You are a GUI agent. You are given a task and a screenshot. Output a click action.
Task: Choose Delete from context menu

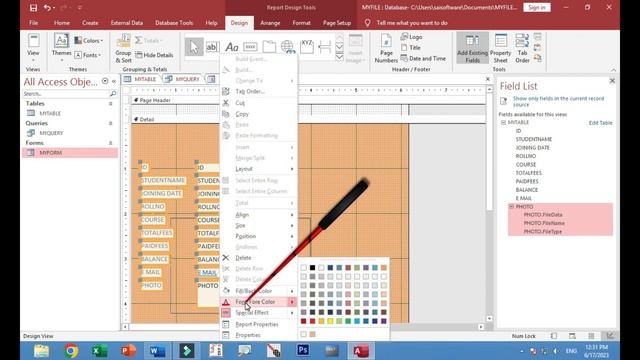(258, 258)
